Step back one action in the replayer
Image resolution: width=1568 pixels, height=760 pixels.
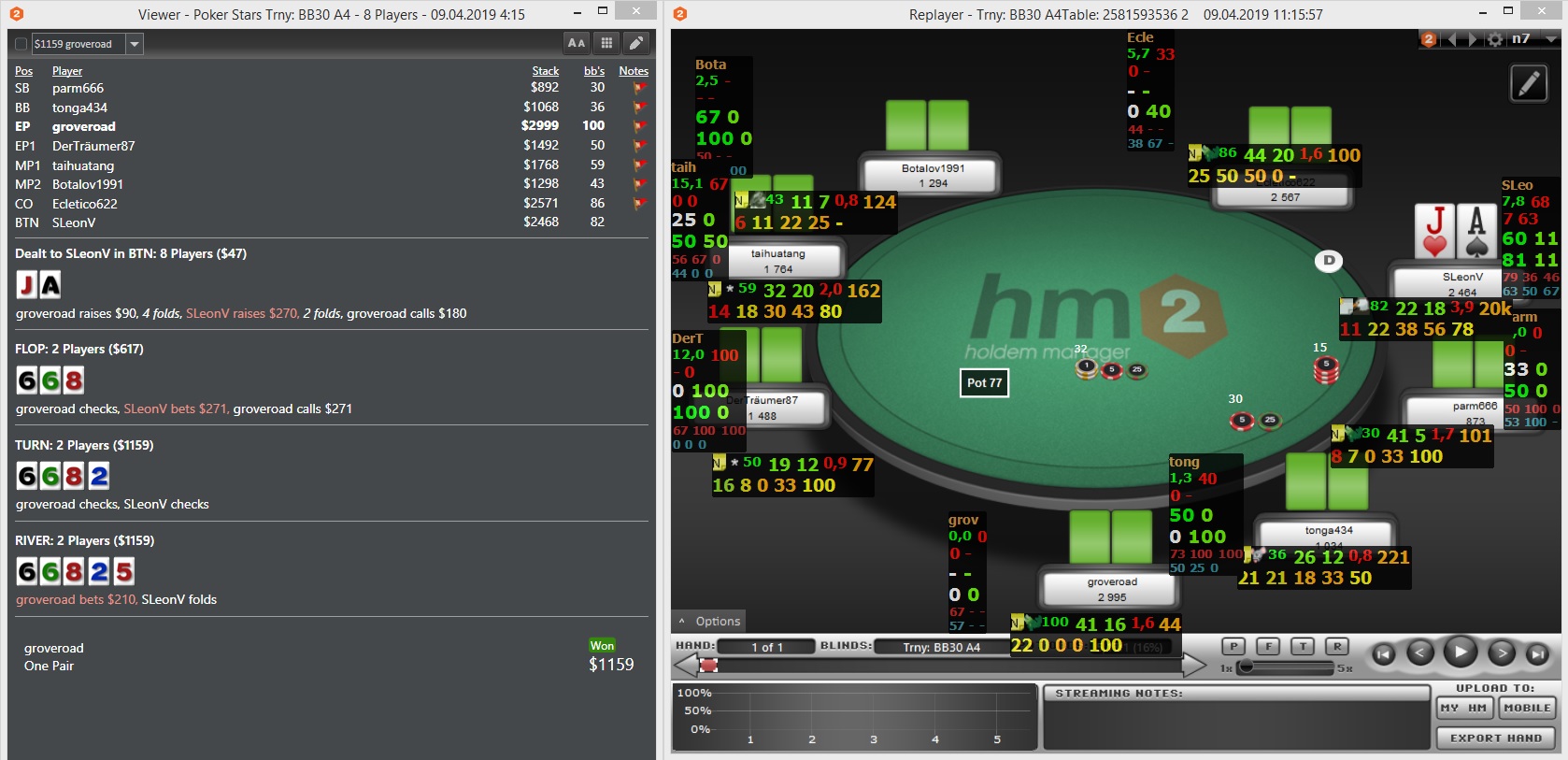tap(1420, 653)
